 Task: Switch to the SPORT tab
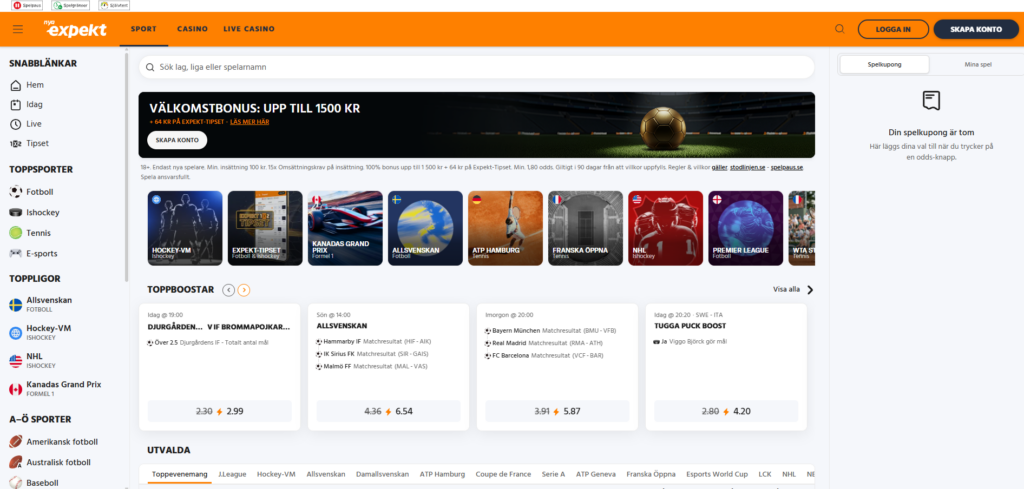pyautogui.click(x=144, y=29)
